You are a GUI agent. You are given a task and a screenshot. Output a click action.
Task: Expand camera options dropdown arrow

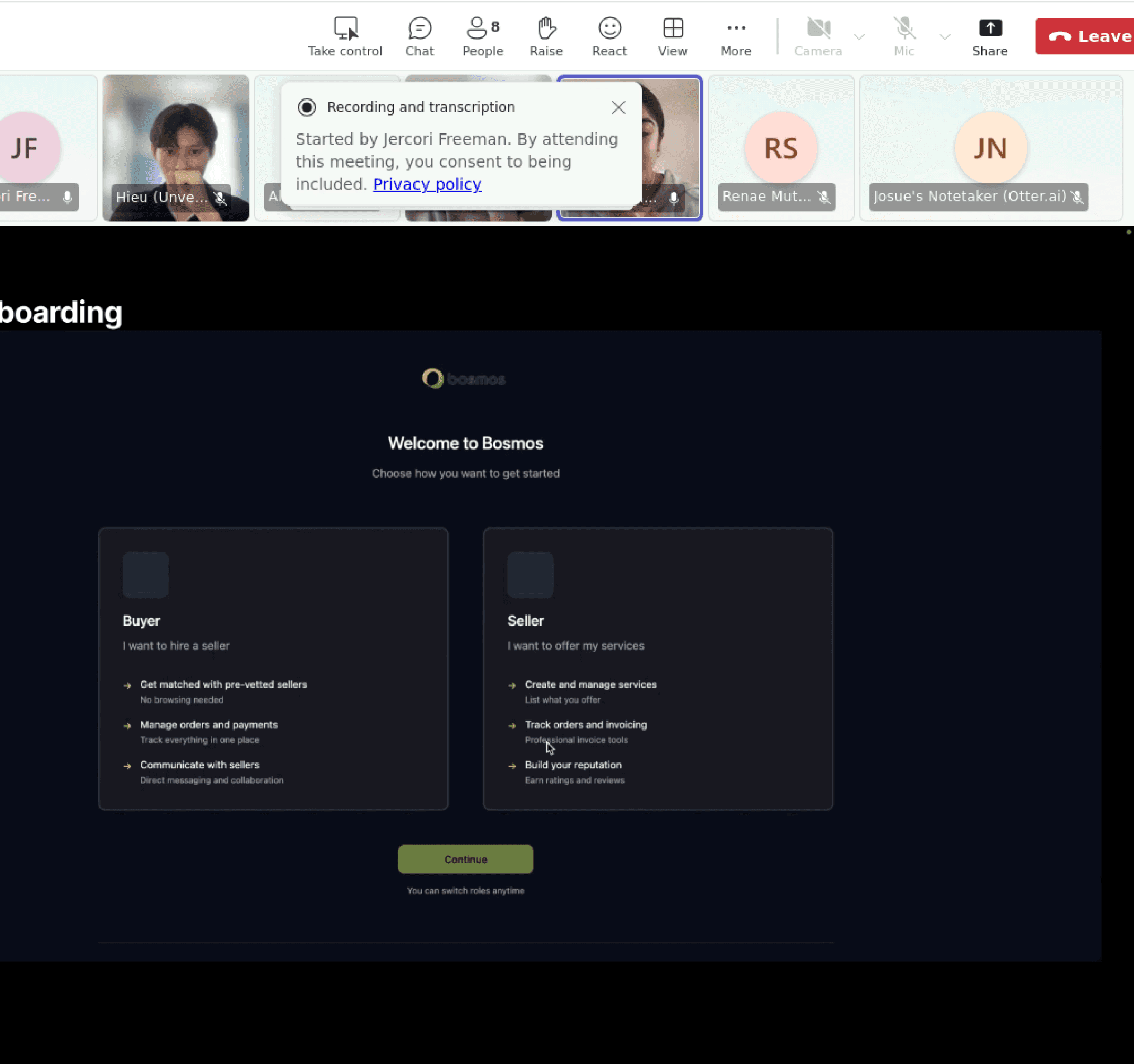[x=859, y=36]
